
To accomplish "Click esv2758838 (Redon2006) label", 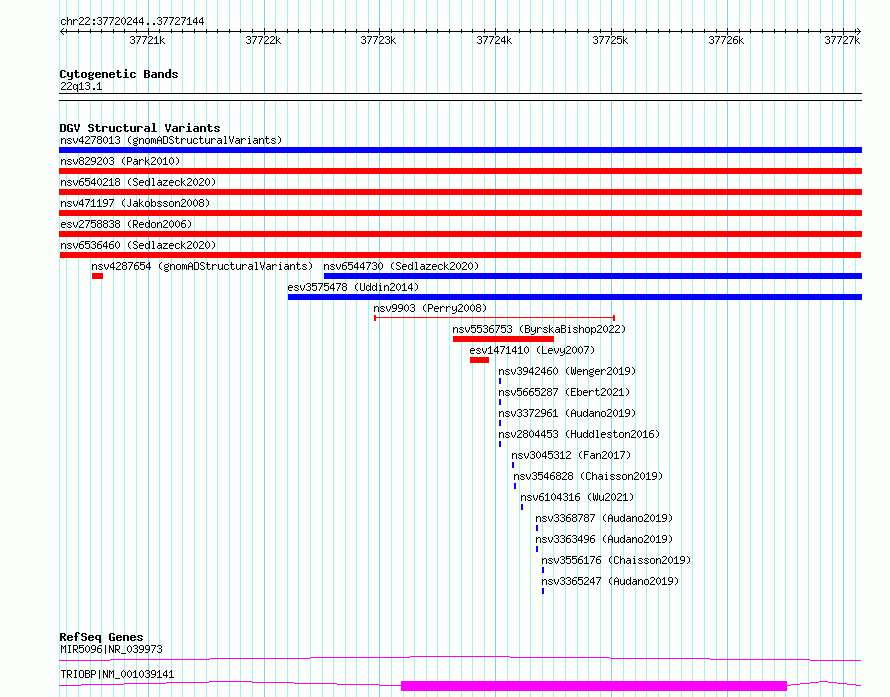I will pos(126,224).
